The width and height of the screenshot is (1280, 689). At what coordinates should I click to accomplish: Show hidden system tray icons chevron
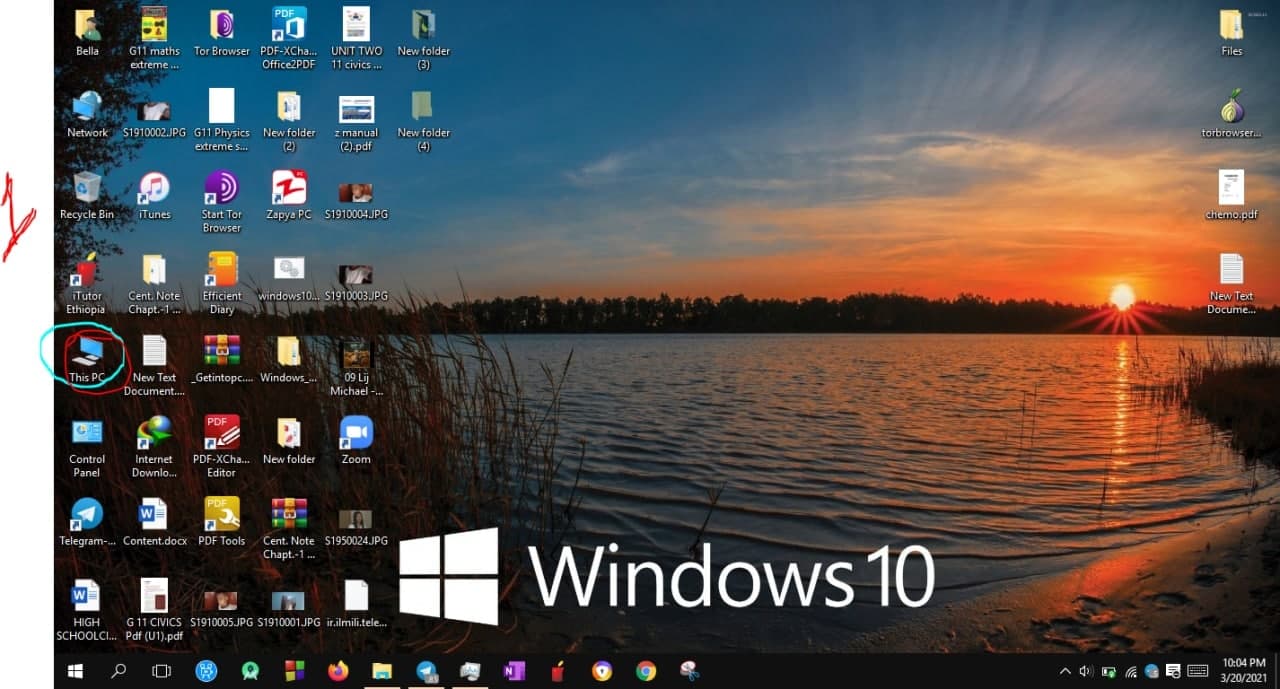[1065, 671]
